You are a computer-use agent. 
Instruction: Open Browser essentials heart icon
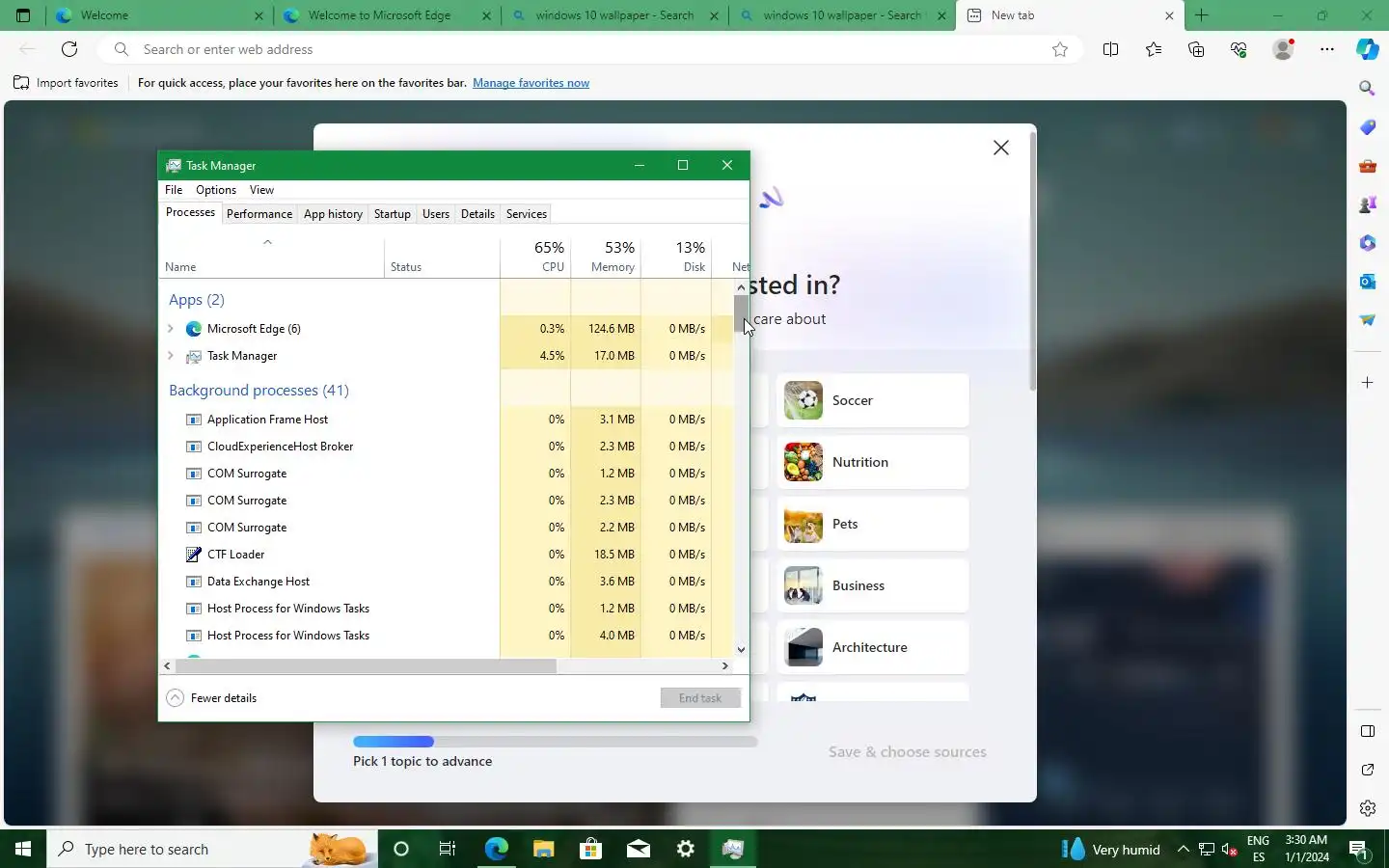click(1239, 49)
